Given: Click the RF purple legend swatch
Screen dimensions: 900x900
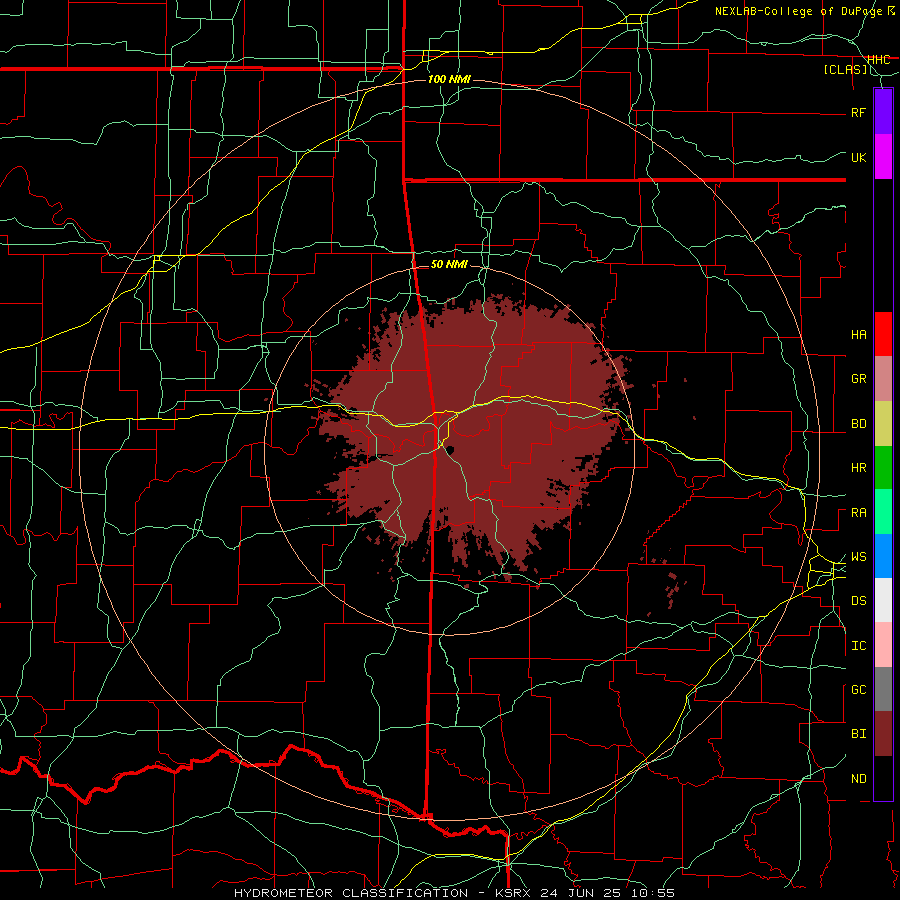Looking at the screenshot, I should coord(883,112).
